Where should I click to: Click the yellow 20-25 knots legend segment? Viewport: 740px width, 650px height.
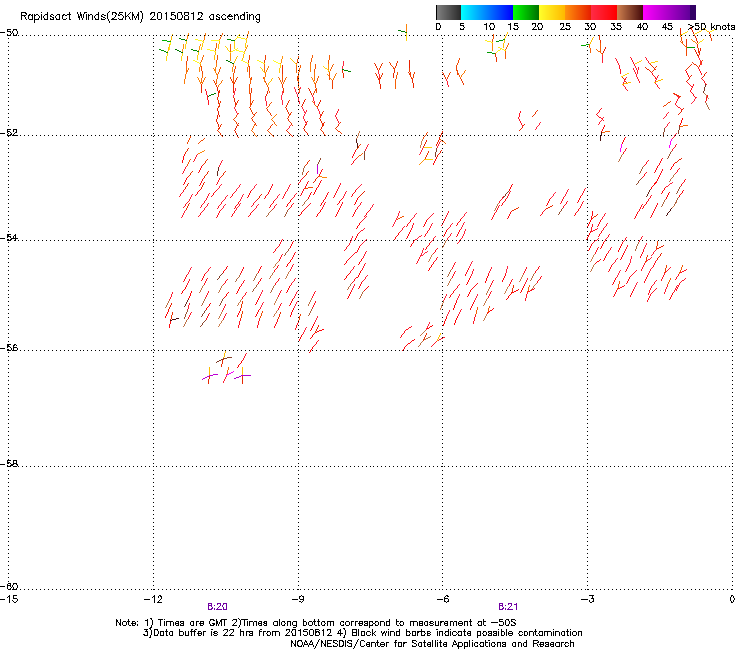pyautogui.click(x=552, y=12)
